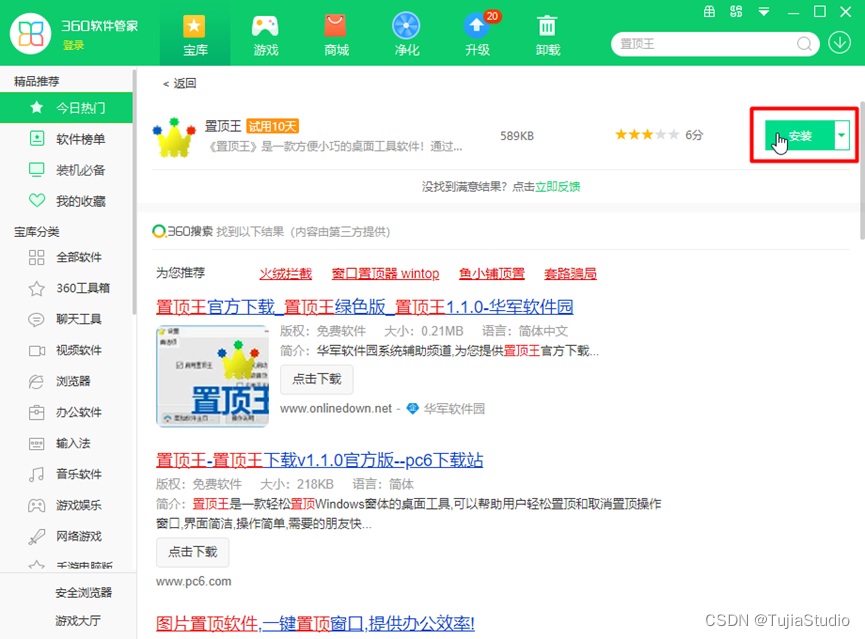Open 安全浏览器 at sidebar bottom
Screen dimensions: 865x639
83,593
